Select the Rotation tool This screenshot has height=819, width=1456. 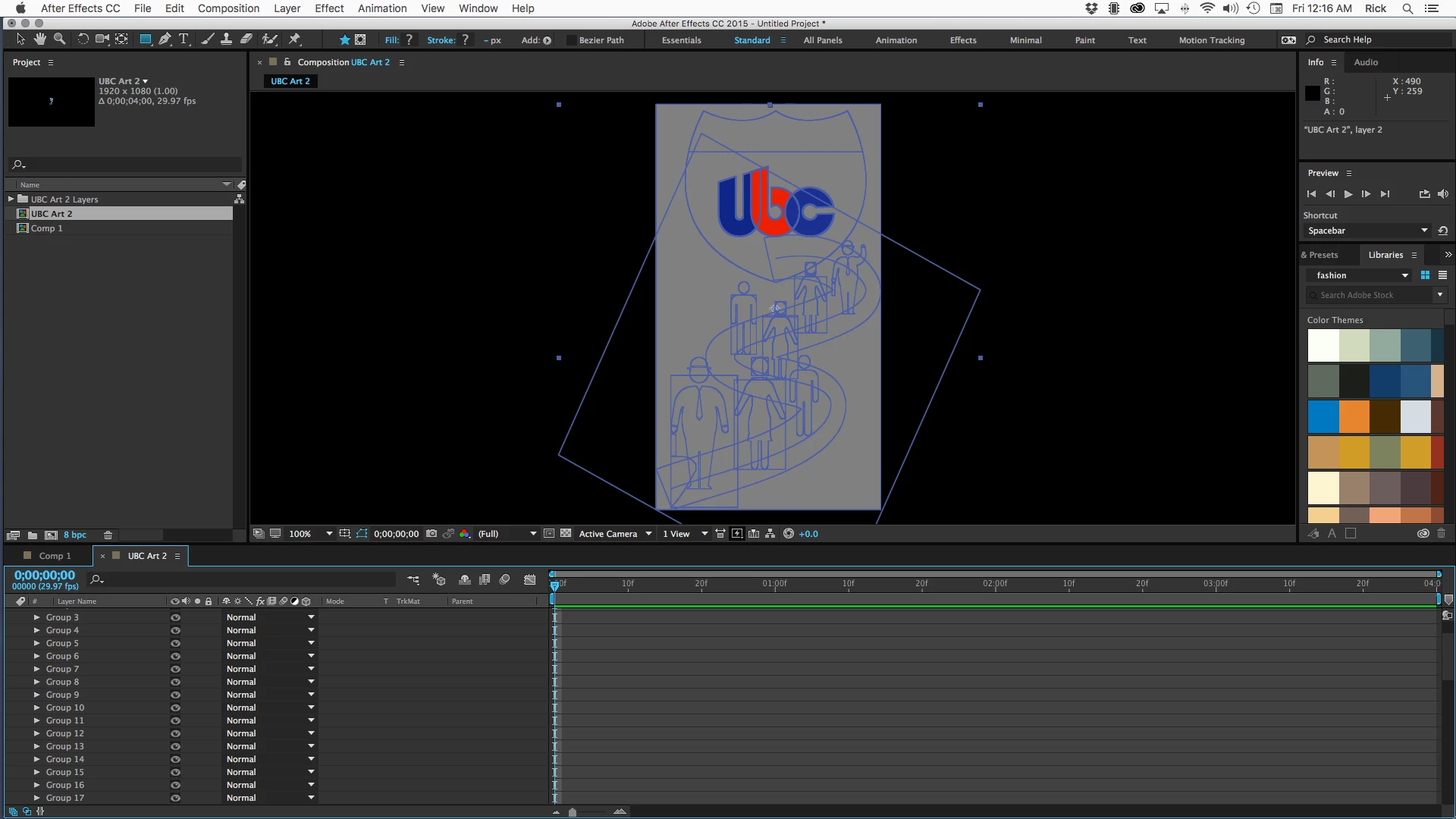coord(83,39)
